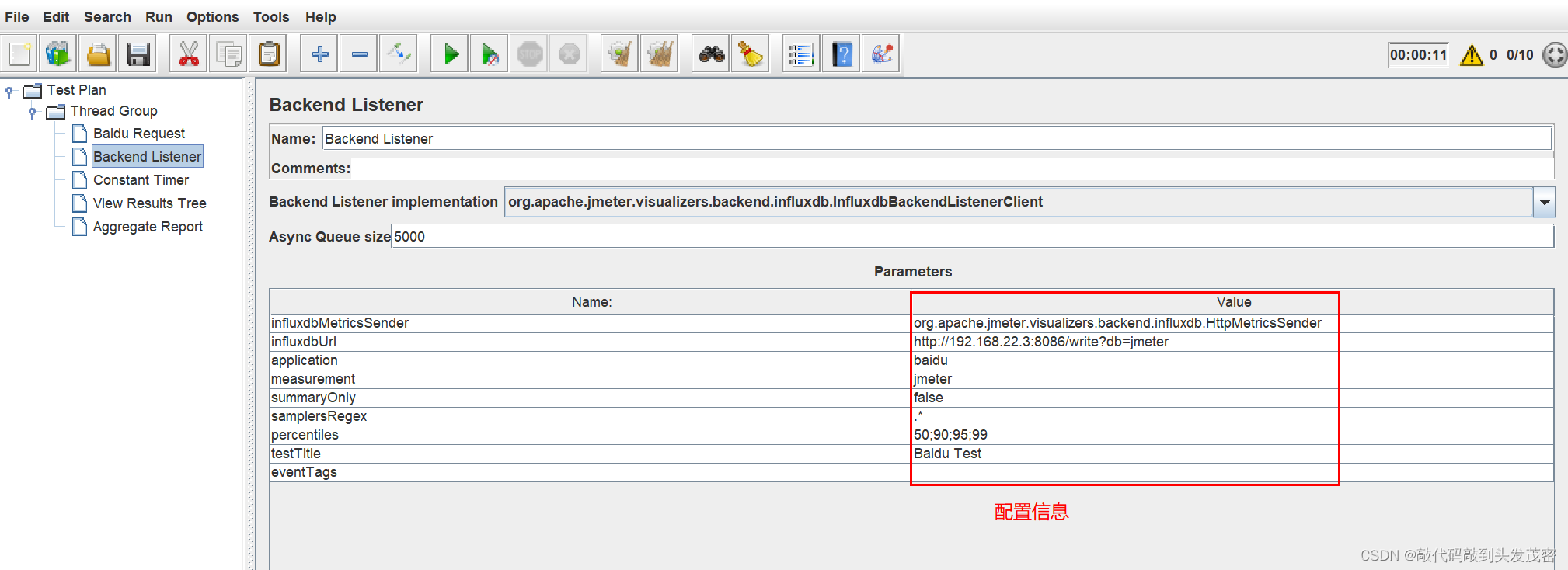Select Constant Timer in the tree
This screenshot has width=1568, height=570.
click(141, 180)
